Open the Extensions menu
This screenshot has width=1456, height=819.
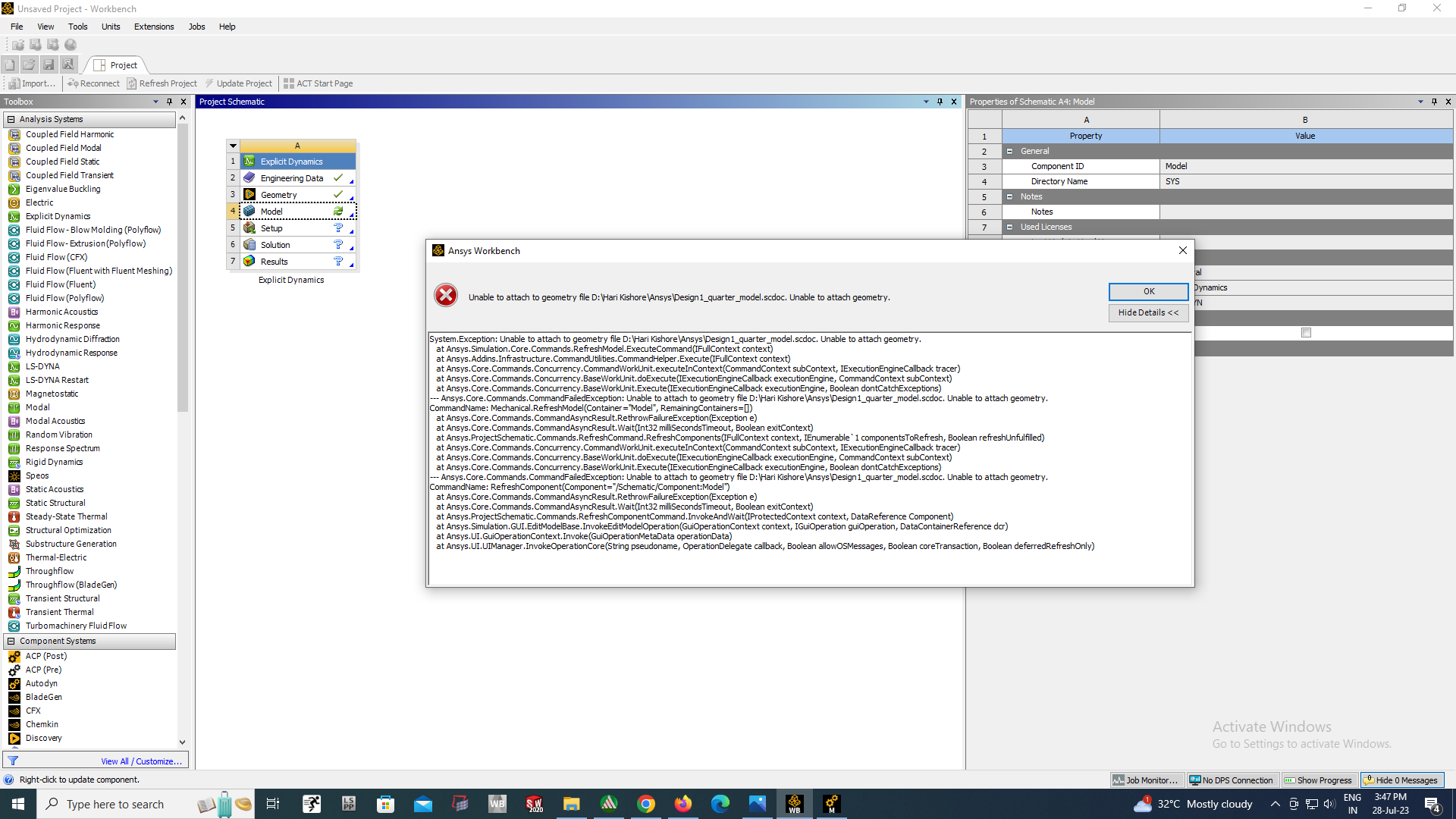154,27
